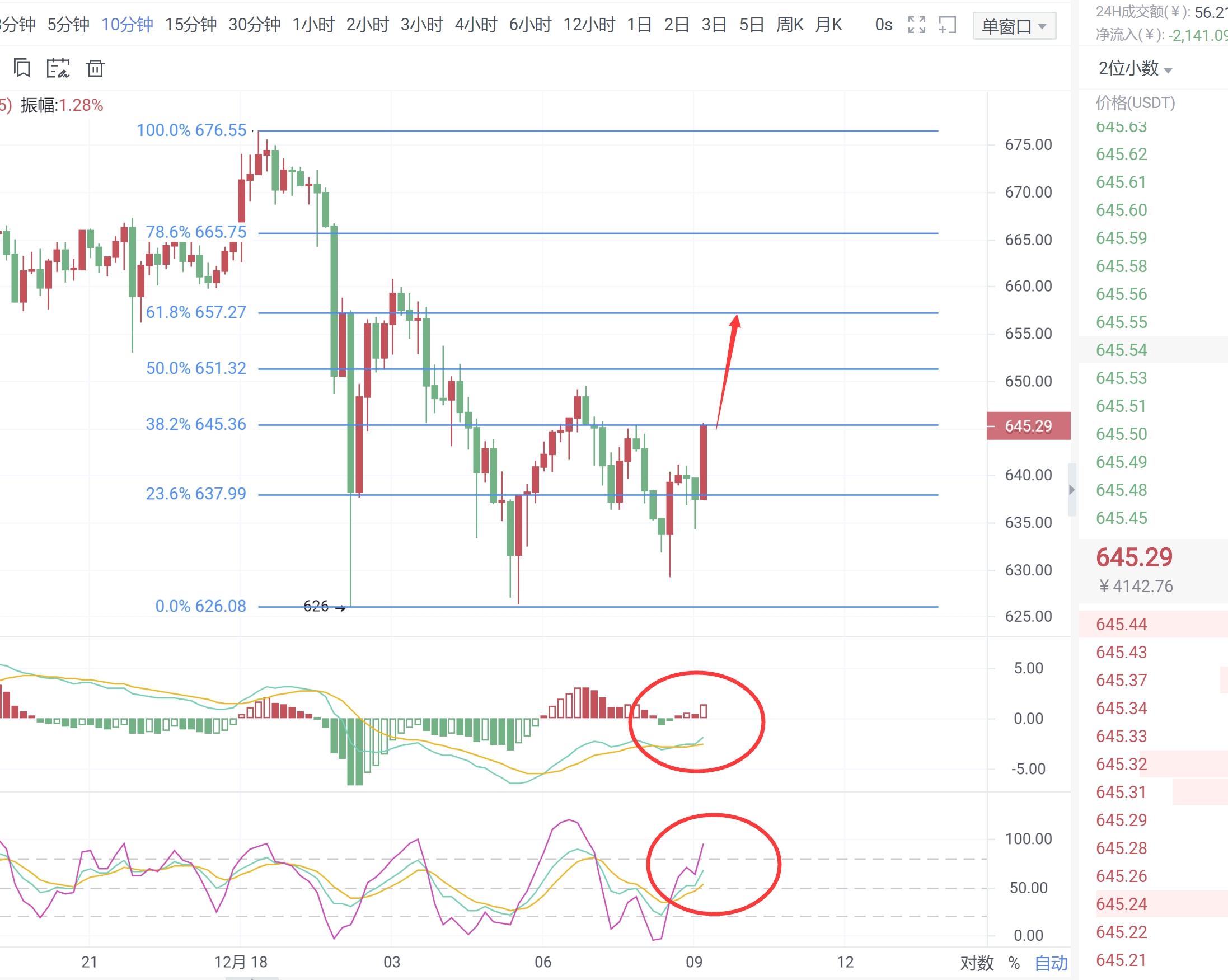Click the 50.0% 651.32 Fibonacci label
Screen dimensions: 1228x980
(196, 368)
